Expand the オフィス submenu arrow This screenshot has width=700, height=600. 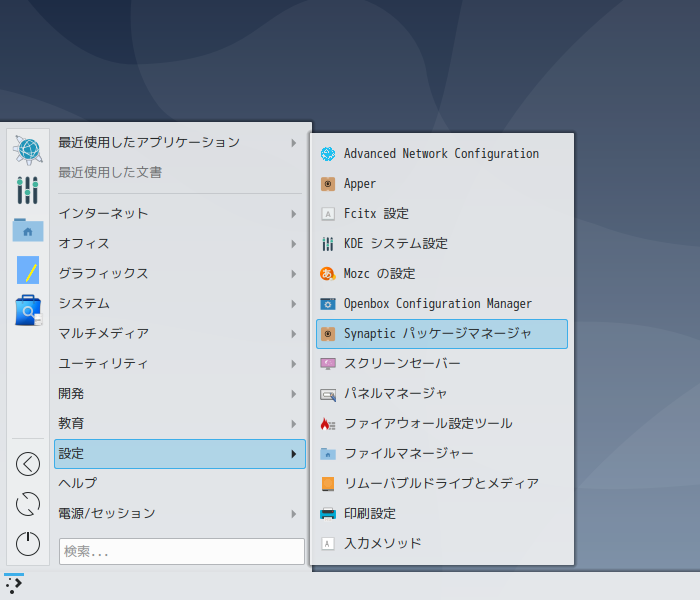[294, 244]
